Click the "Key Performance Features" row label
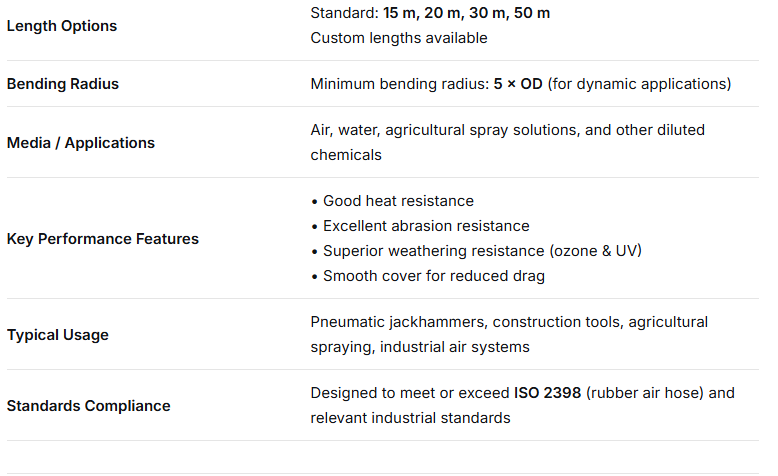Screen dimensions: 778x476 point(103,239)
